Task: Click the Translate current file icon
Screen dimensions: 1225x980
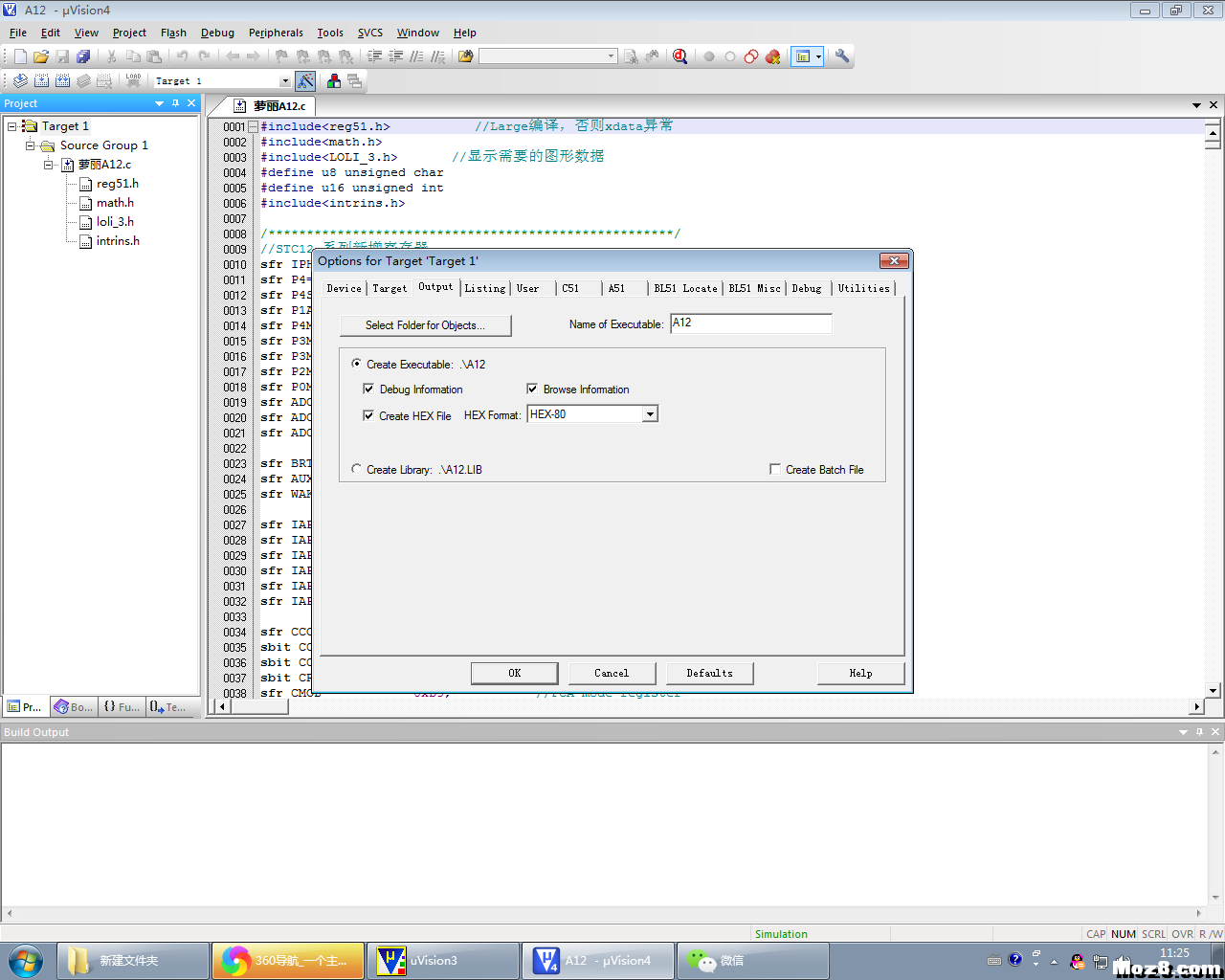Action: pyautogui.click(x=20, y=81)
